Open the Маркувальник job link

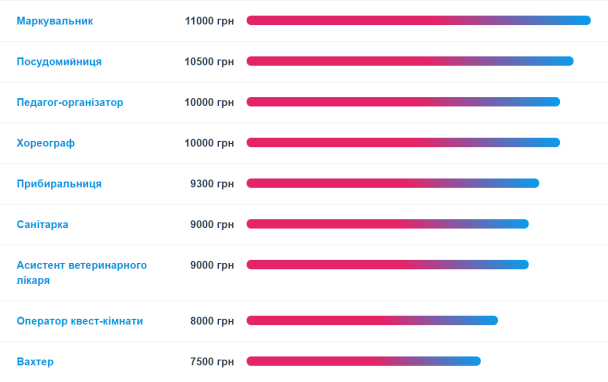(x=55, y=21)
